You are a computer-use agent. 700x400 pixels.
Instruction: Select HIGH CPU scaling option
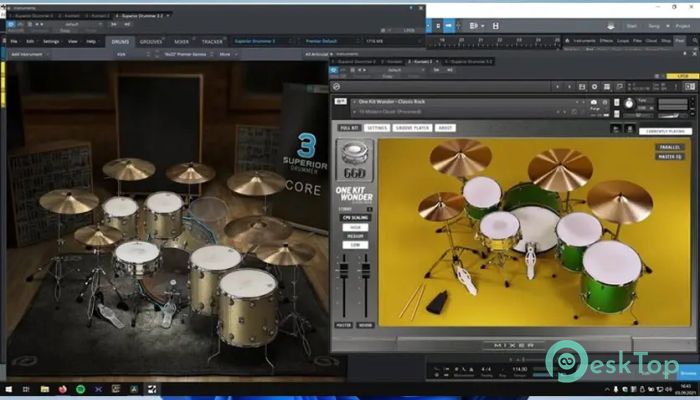(x=355, y=227)
